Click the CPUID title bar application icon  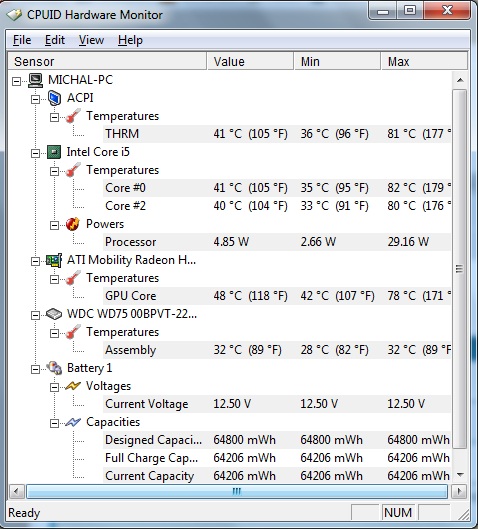click(x=14, y=15)
